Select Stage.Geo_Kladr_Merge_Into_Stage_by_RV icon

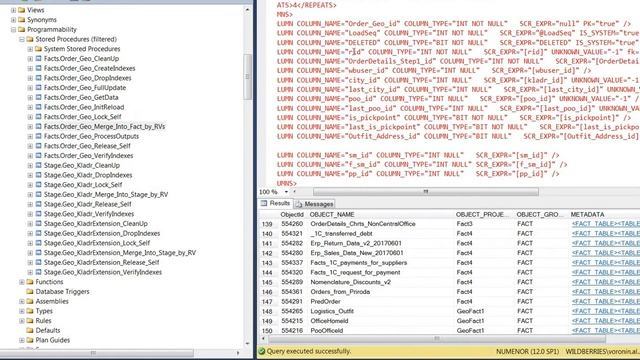coord(39,195)
